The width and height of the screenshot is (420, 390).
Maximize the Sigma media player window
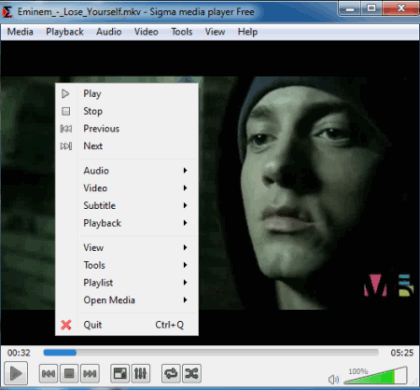click(x=372, y=9)
